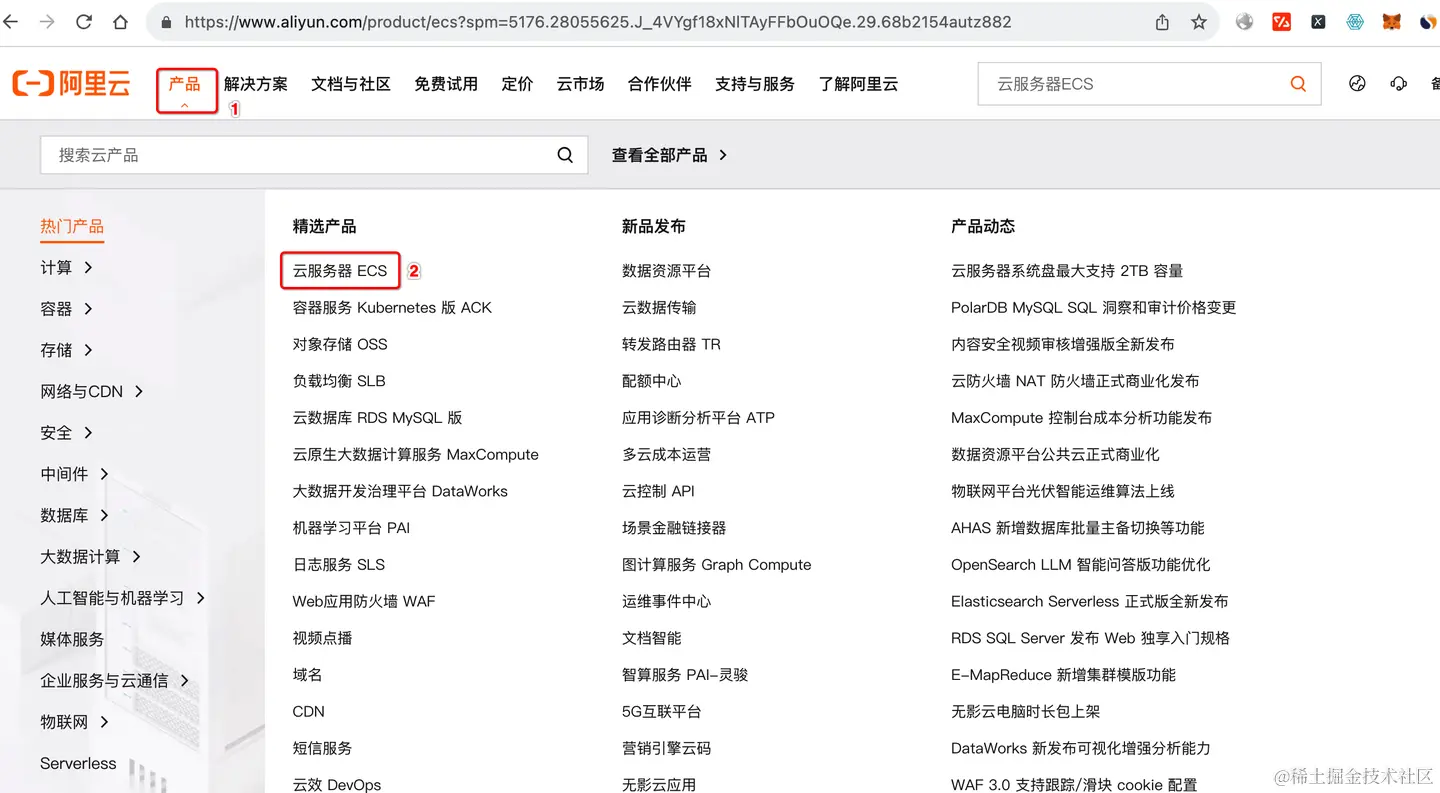Open the red slash extension icon
The width and height of the screenshot is (1440, 793).
[x=1281, y=22]
